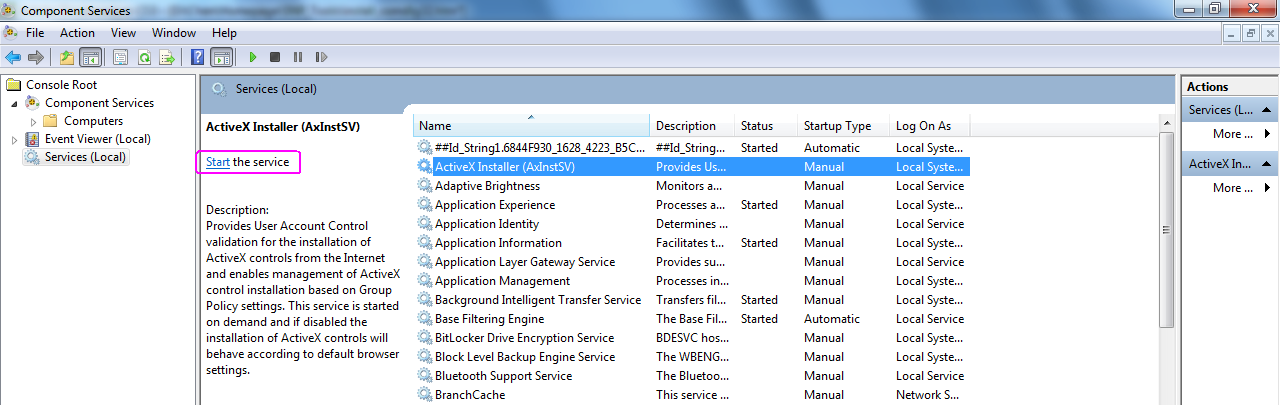This screenshot has height=406, width=1280.
Task: Expand More under ActiveX actions
Action: (x=1240, y=188)
